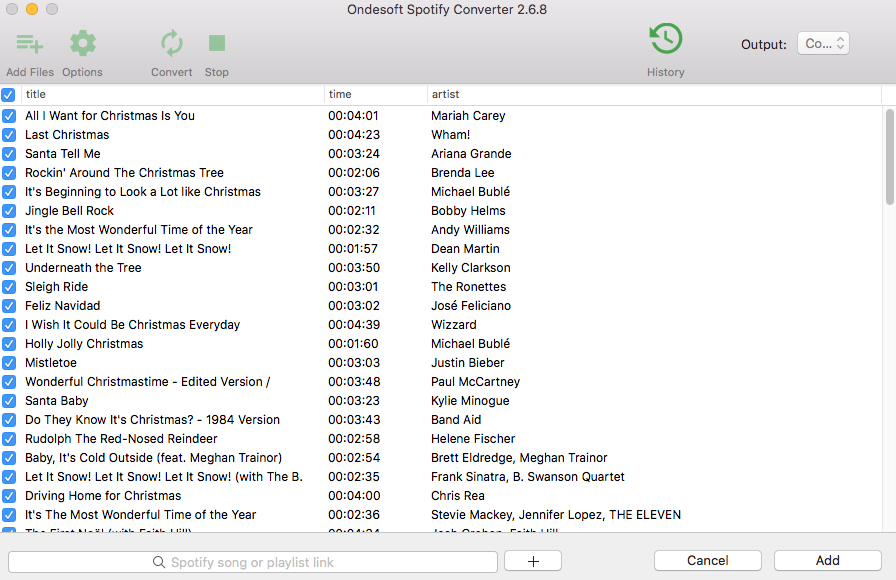Open the History clock icon
The image size is (896, 580).
pyautogui.click(x=666, y=39)
